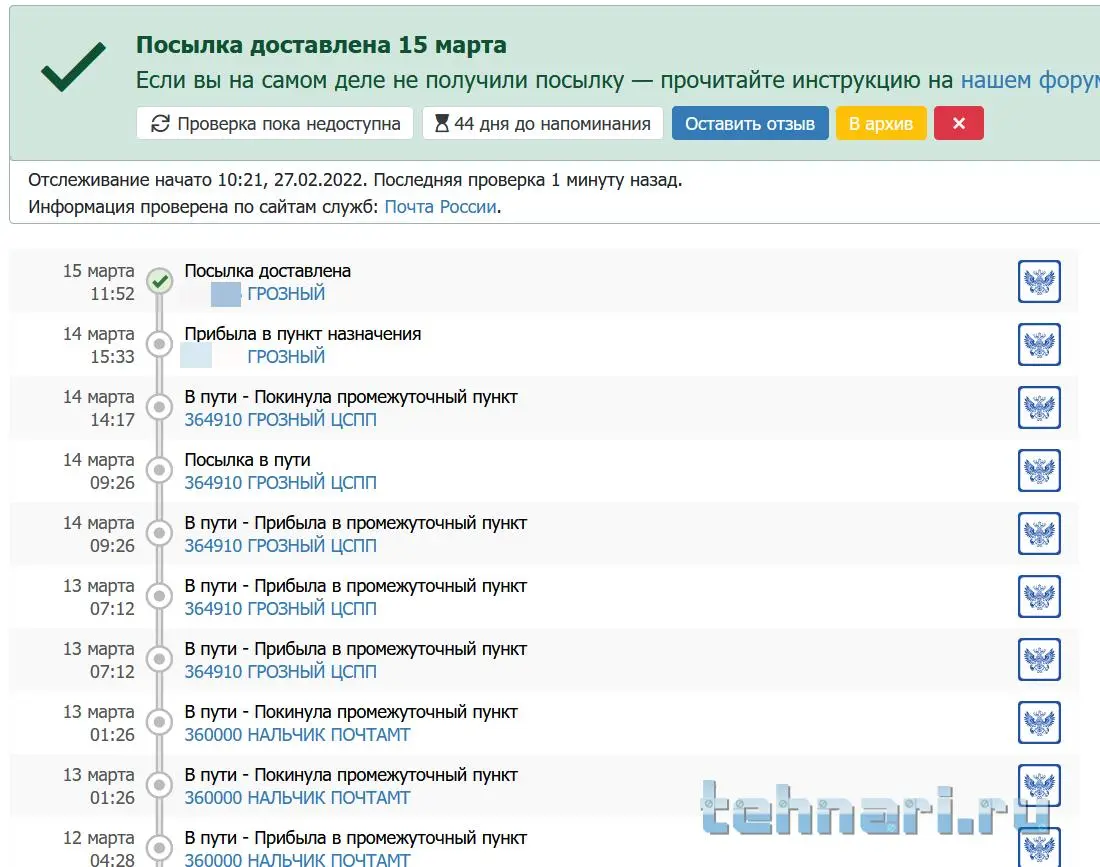Click the green check marker on the 15 марта timeline
Image resolution: width=1100 pixels, height=867 pixels.
tap(160, 281)
